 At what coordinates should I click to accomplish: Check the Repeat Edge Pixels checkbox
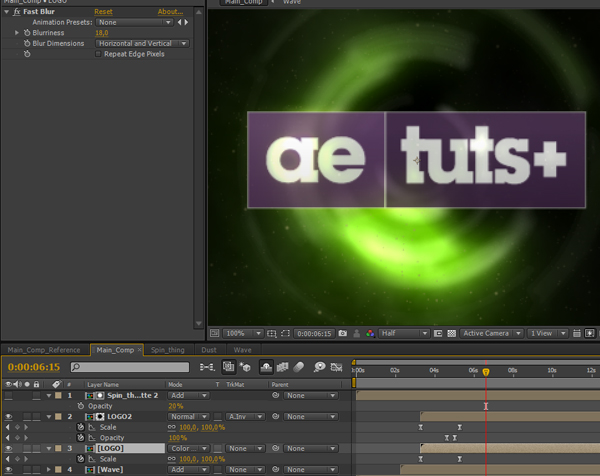tap(98, 54)
